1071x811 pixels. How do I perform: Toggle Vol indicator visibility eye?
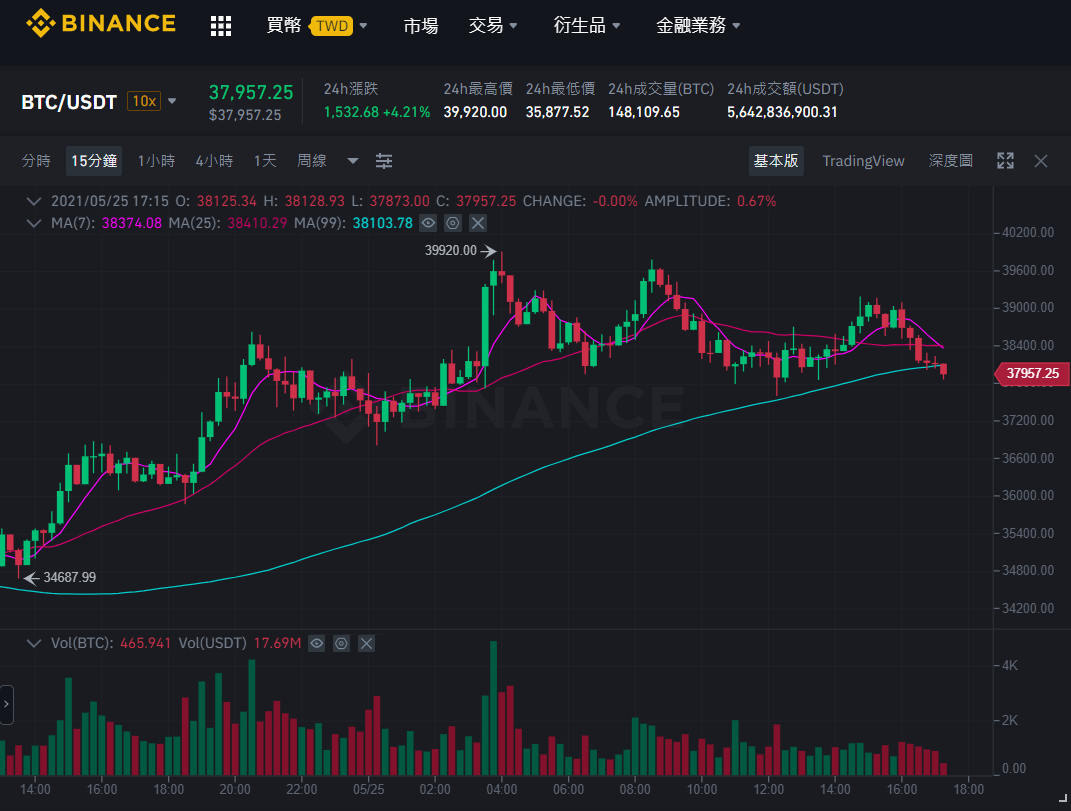pyautogui.click(x=316, y=643)
